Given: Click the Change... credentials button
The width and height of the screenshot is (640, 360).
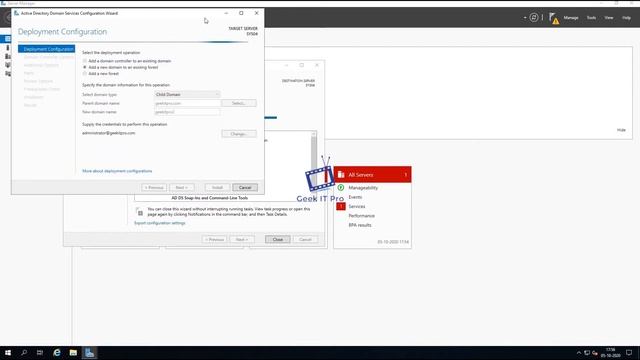Looking at the screenshot, I should [239, 134].
